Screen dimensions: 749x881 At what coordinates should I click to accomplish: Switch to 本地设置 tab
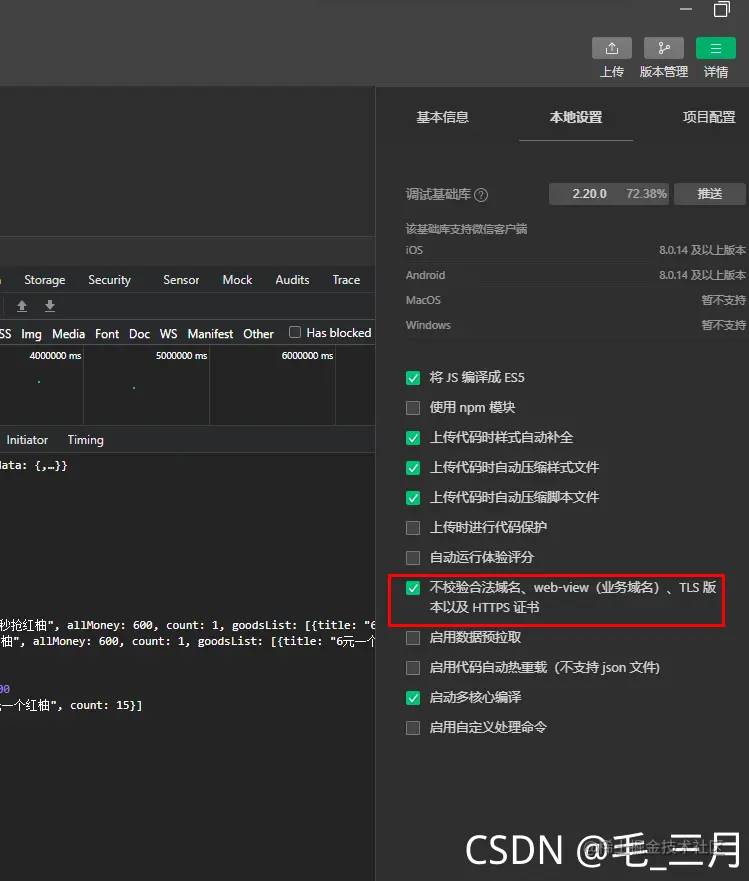(x=576, y=117)
